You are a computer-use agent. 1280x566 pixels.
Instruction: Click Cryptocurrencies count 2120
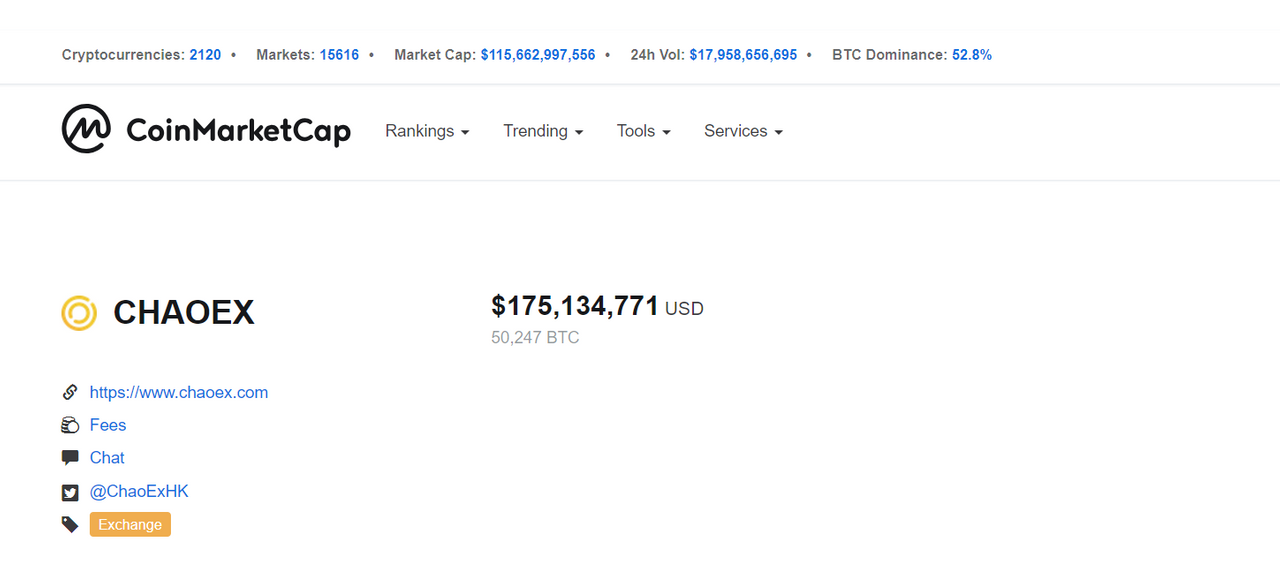pos(205,55)
